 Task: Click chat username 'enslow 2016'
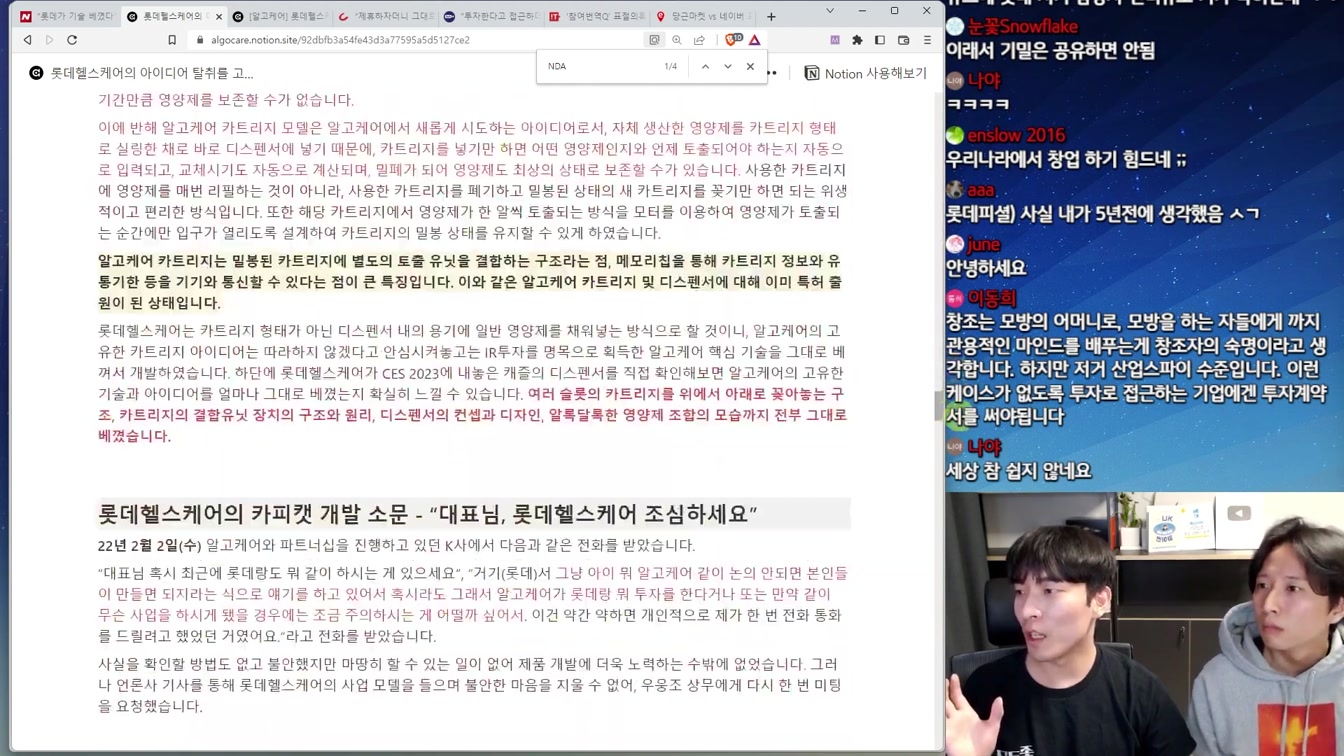(x=1016, y=135)
